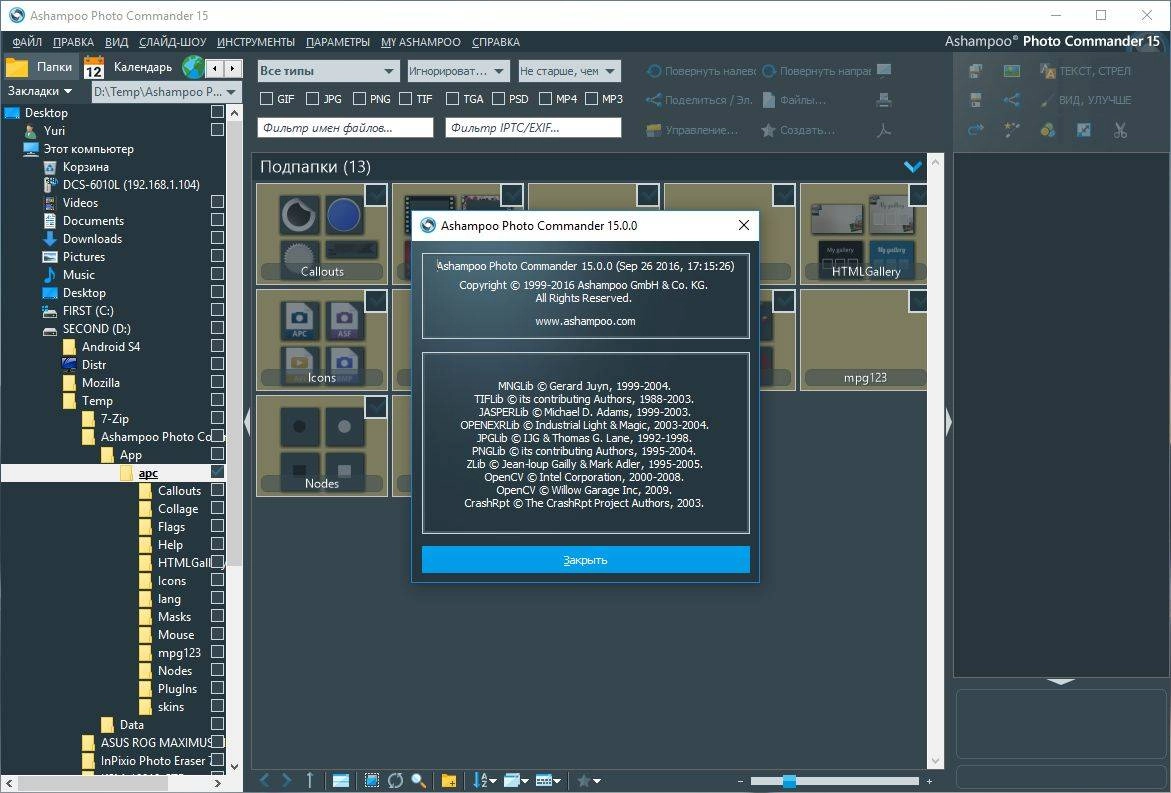
Task: Collapse the left folder panel with the side arrow
Action: [247, 423]
